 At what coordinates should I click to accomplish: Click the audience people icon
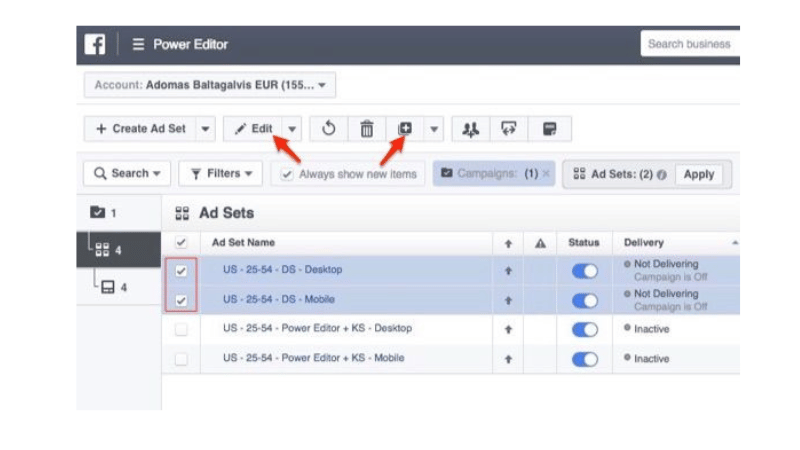point(471,129)
